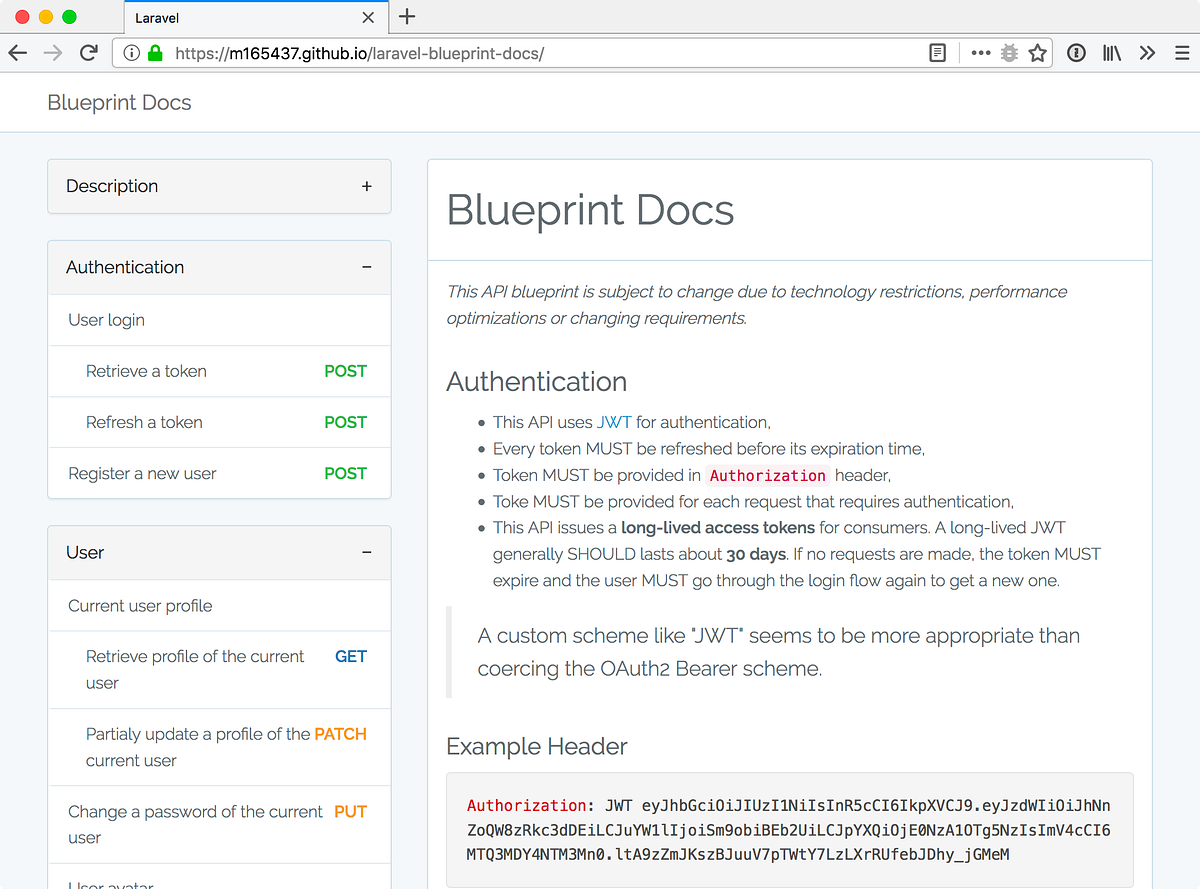Open the 1Password extension
The width and height of the screenshot is (1200, 889).
click(x=1076, y=53)
